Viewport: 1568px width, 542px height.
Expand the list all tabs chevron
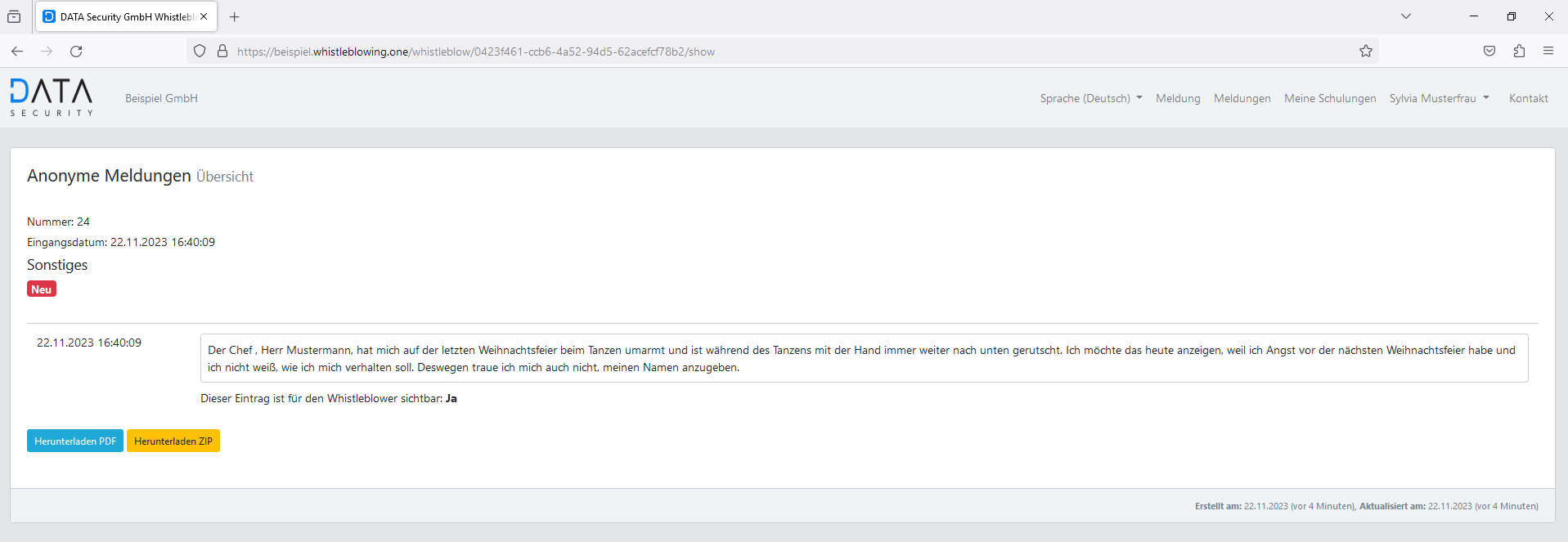pos(1405,16)
